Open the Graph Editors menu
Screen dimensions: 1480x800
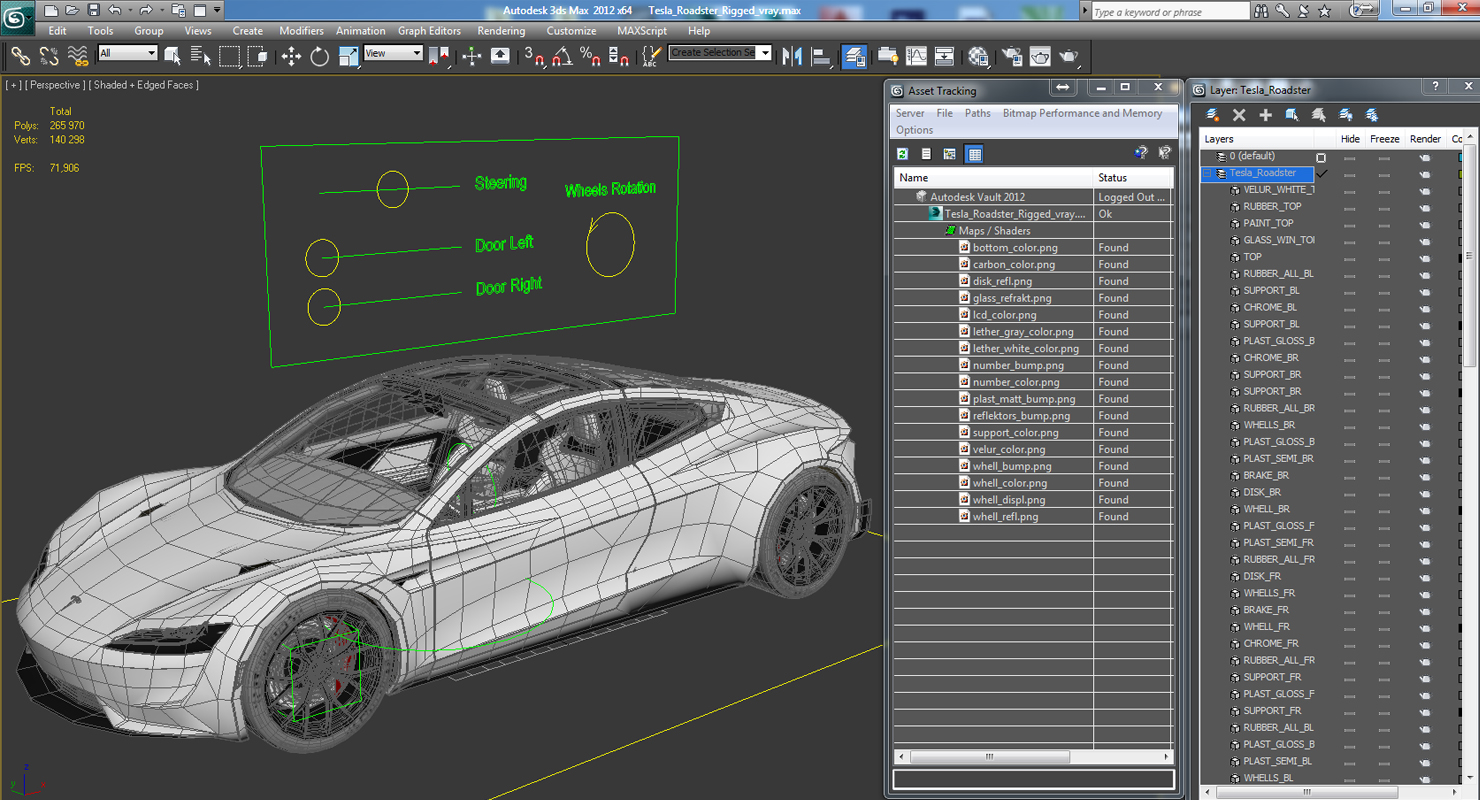click(x=429, y=31)
